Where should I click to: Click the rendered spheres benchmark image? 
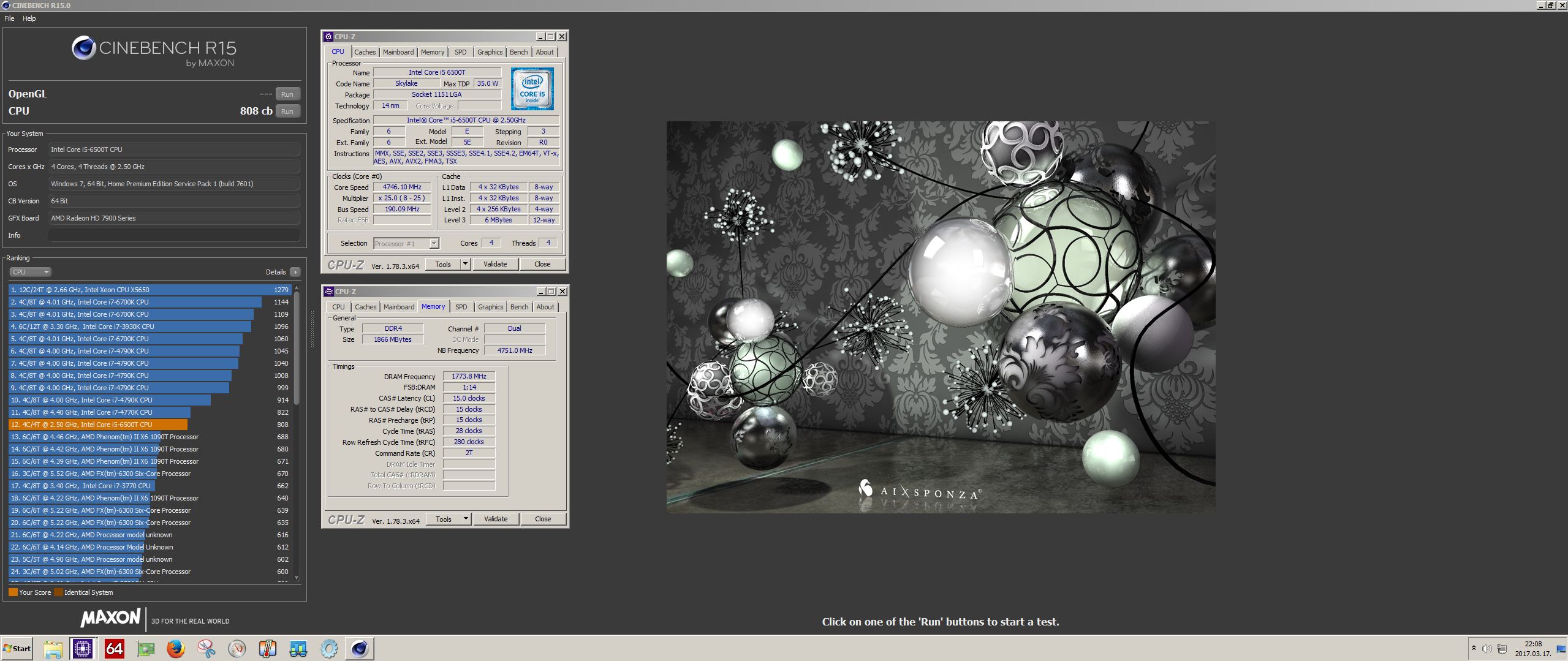click(941, 317)
